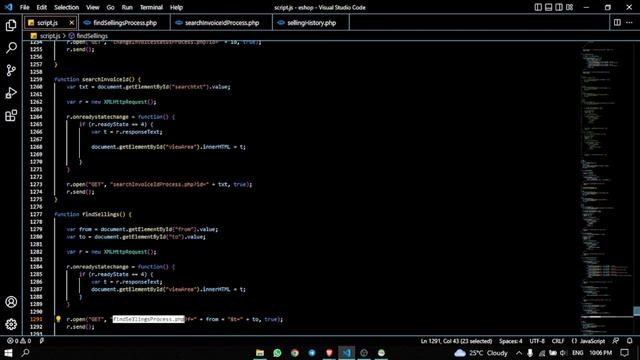Change end of line sequence CRLF

[558, 341]
